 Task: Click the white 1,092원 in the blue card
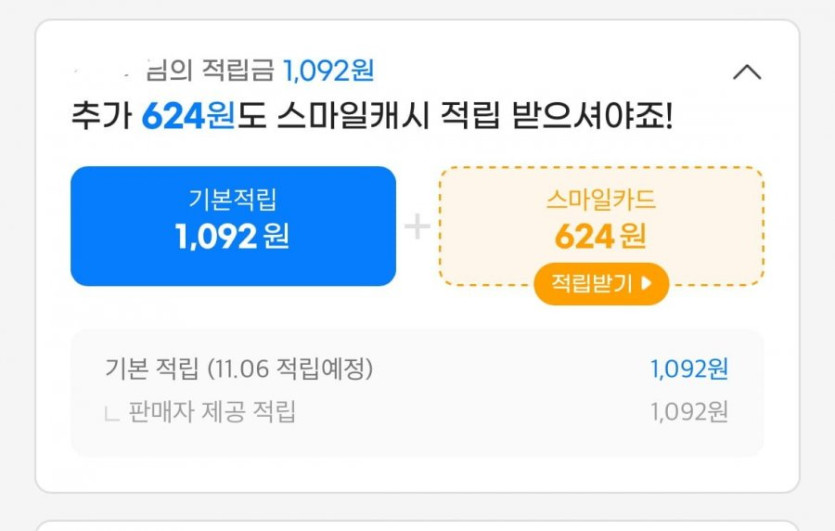[x=233, y=237]
